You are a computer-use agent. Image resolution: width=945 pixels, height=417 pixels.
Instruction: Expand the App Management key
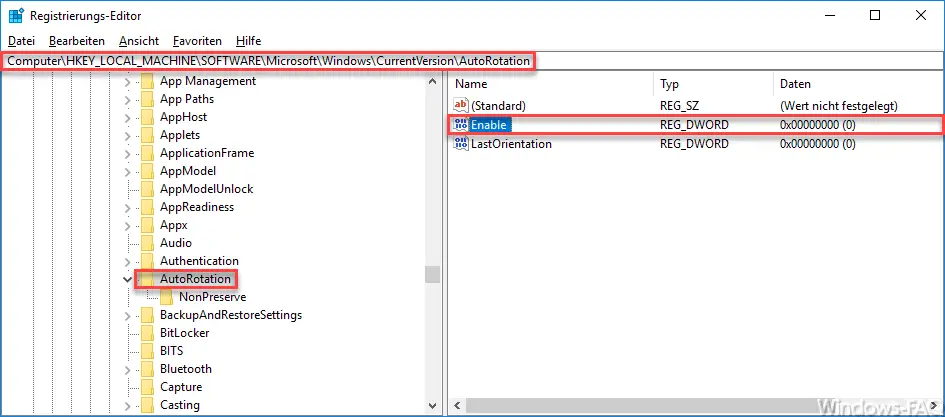click(x=127, y=81)
